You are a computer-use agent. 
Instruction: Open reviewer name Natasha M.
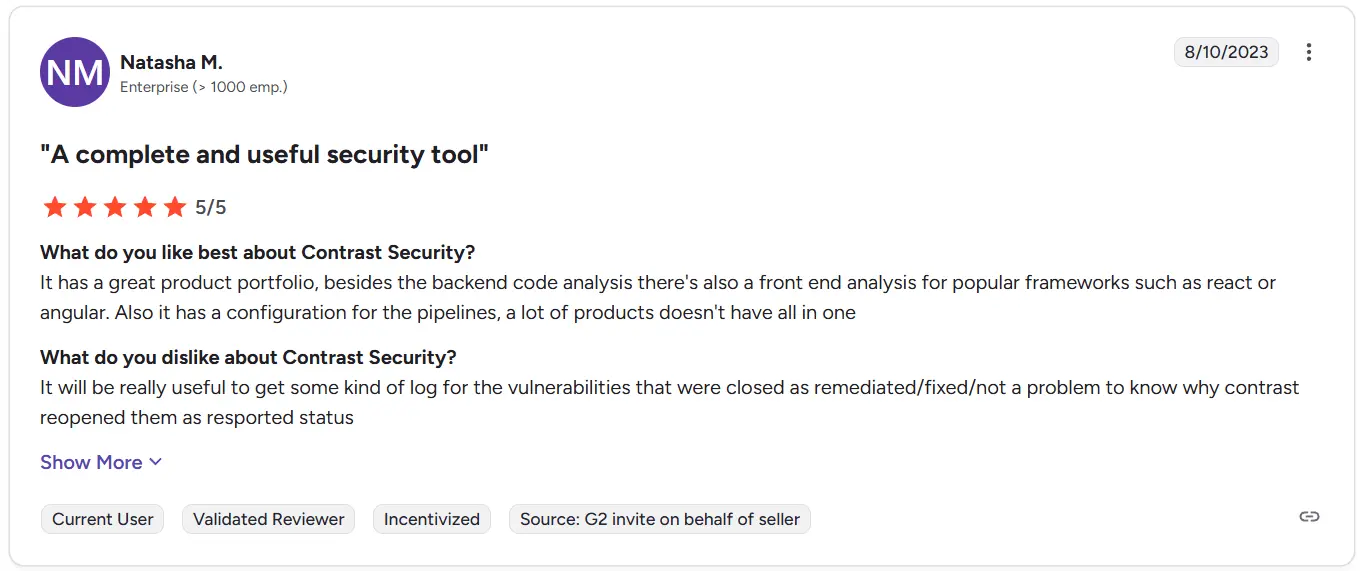(x=171, y=62)
